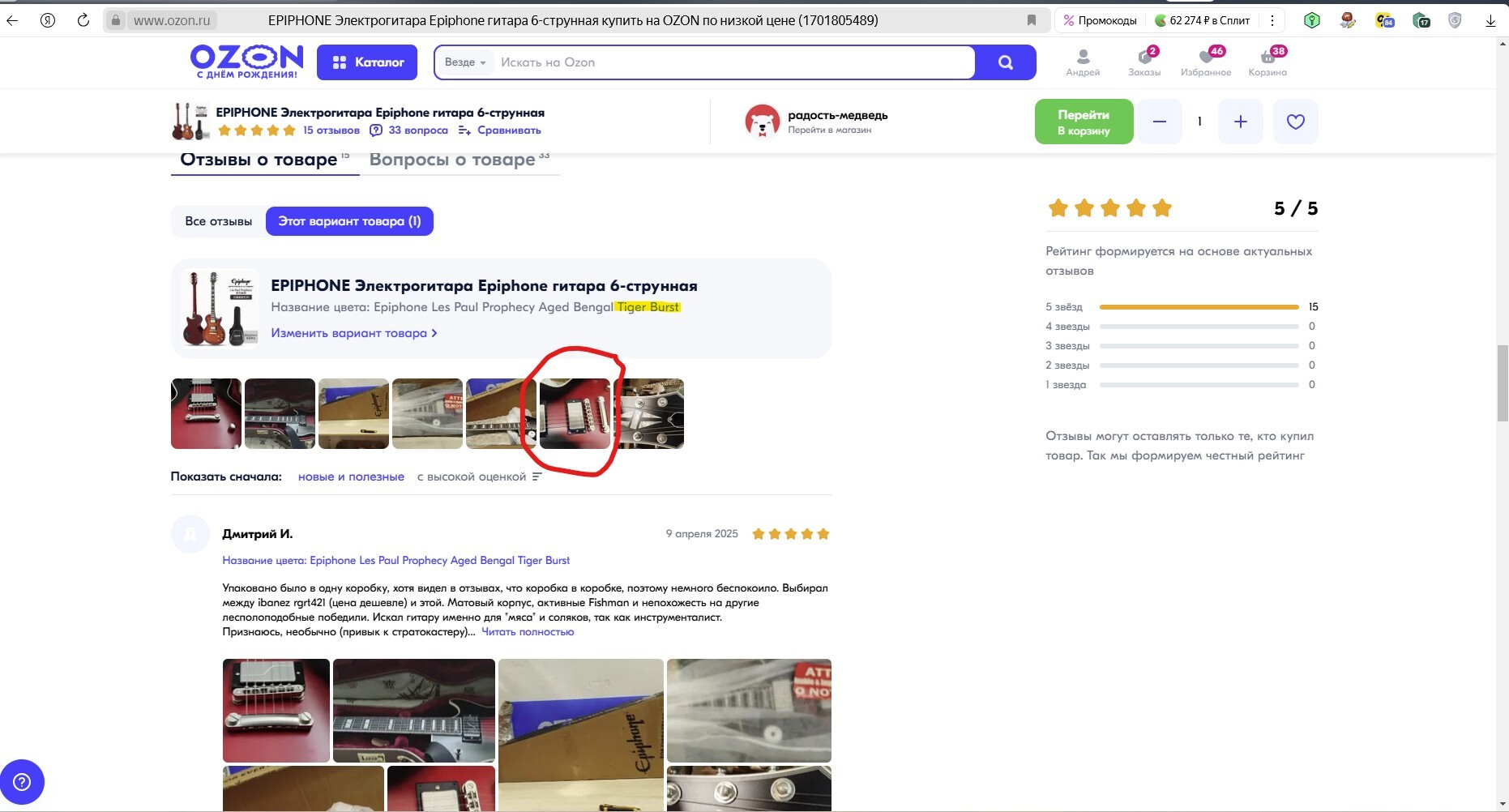Image resolution: width=1509 pixels, height=812 pixels.
Task: Open the '33 вопроса' link
Action: (x=409, y=130)
